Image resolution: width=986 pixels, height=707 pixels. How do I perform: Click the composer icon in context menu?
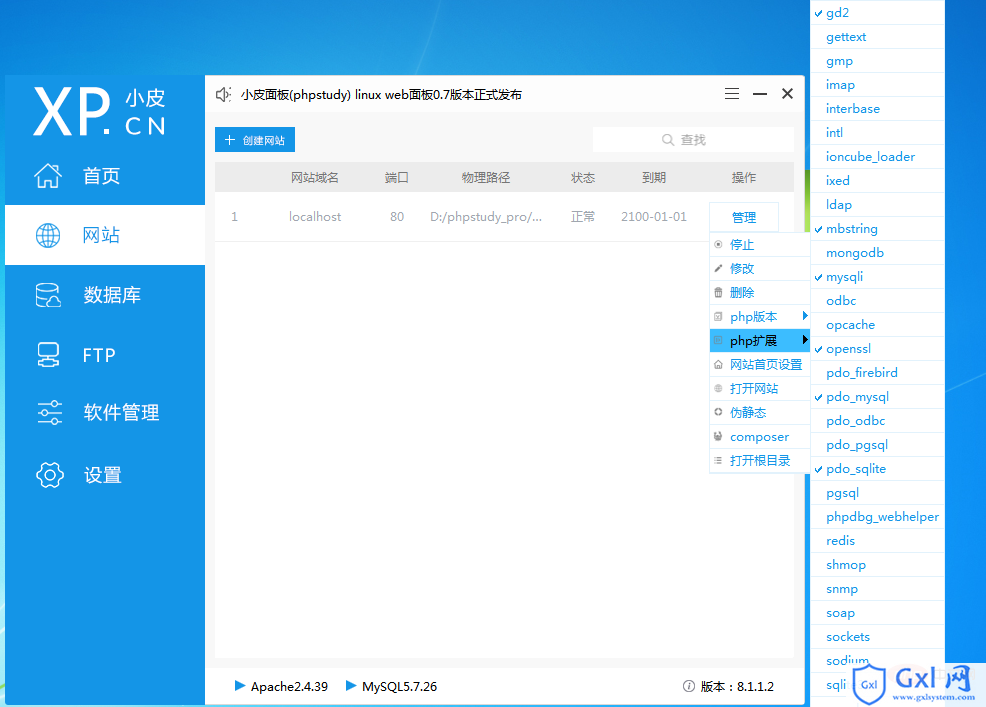(718, 436)
